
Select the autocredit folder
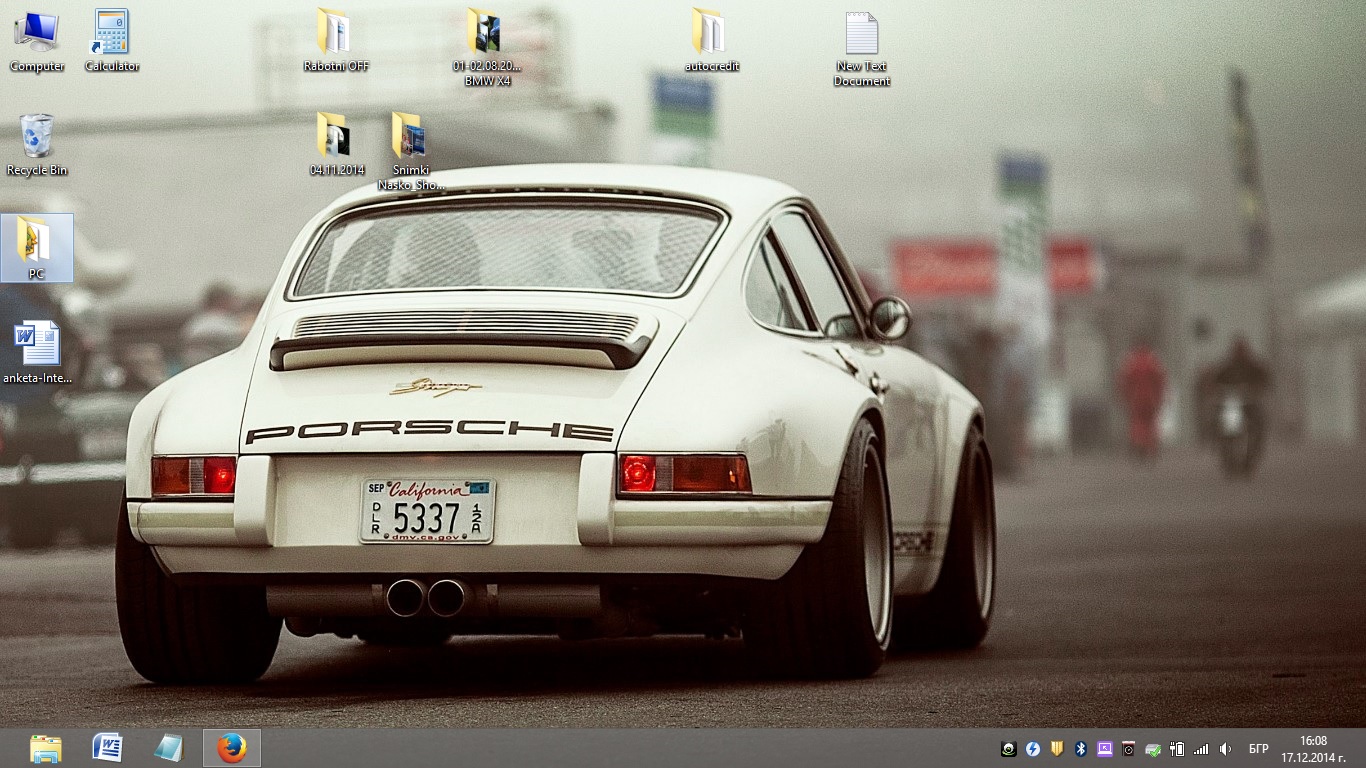[x=711, y=41]
